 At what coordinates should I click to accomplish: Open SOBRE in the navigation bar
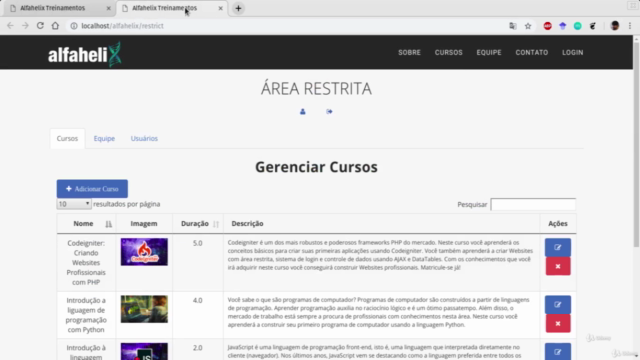click(x=409, y=52)
